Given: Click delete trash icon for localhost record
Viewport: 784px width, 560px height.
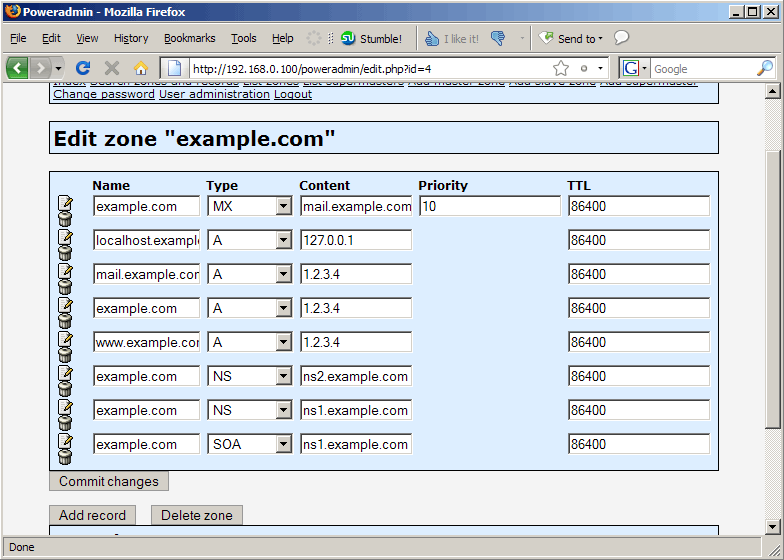Looking at the screenshot, I should pos(65,252).
